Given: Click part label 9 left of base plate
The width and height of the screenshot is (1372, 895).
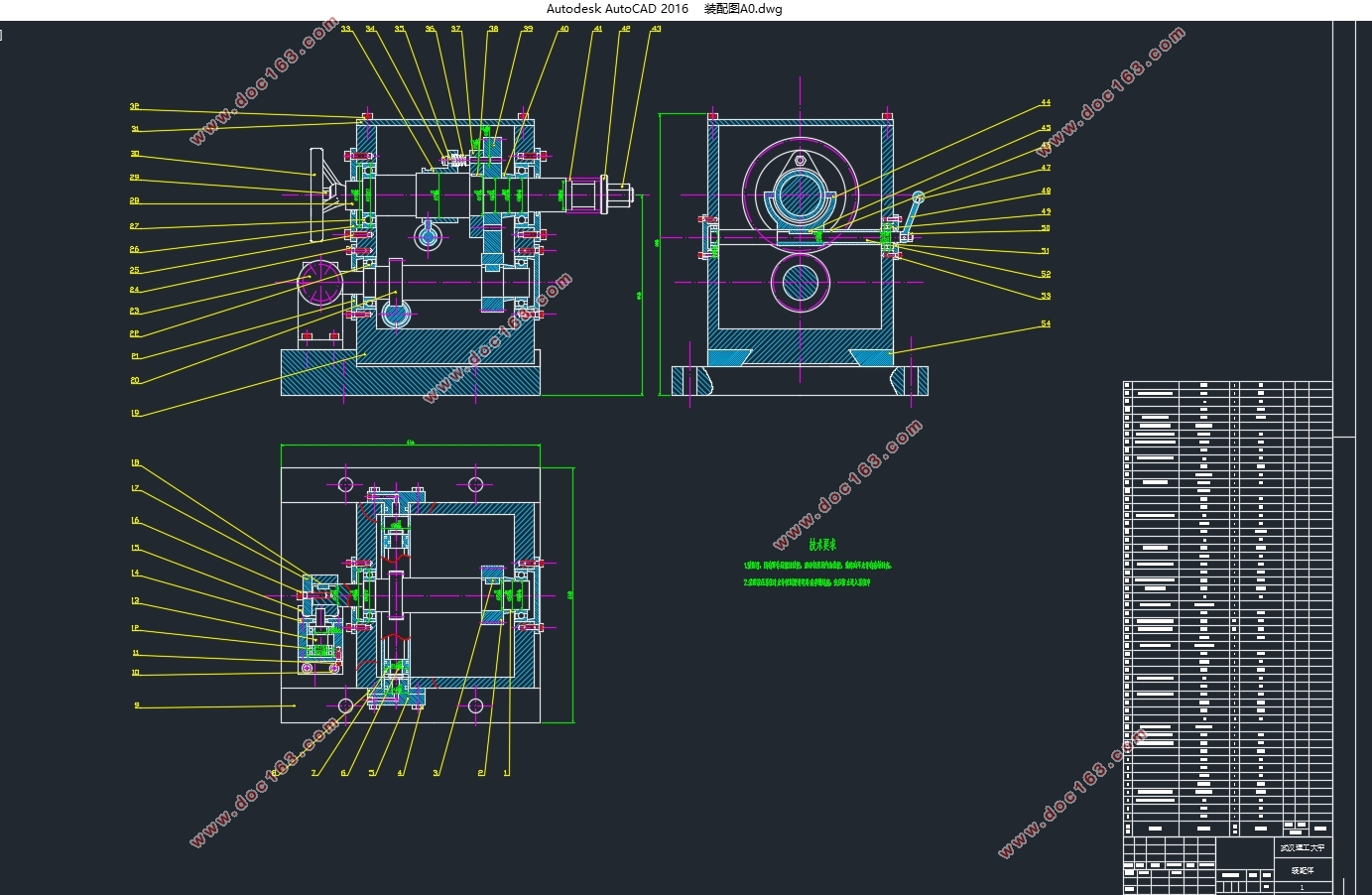Looking at the screenshot, I should coord(137,705).
